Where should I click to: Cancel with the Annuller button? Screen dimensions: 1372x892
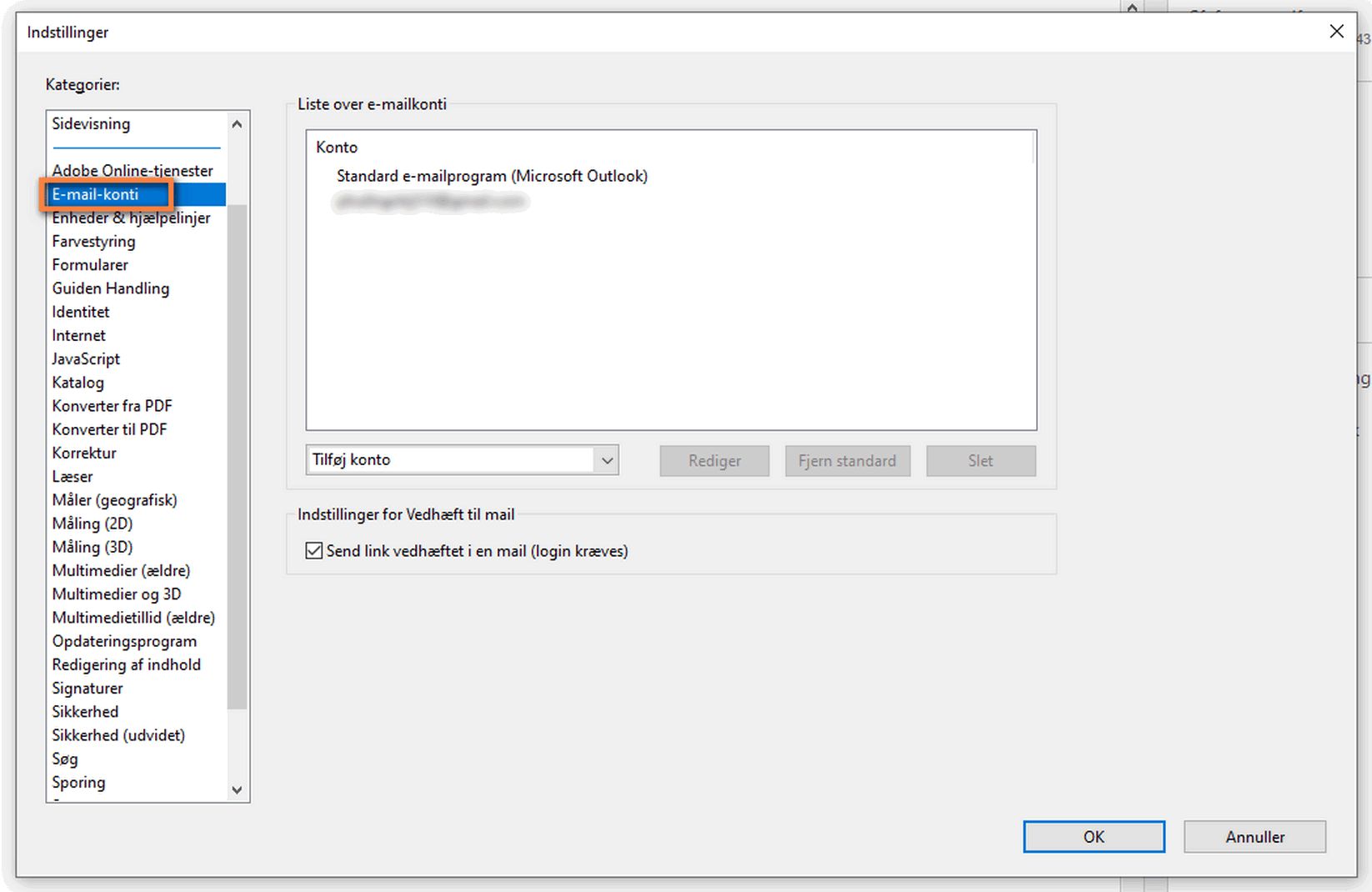1254,837
